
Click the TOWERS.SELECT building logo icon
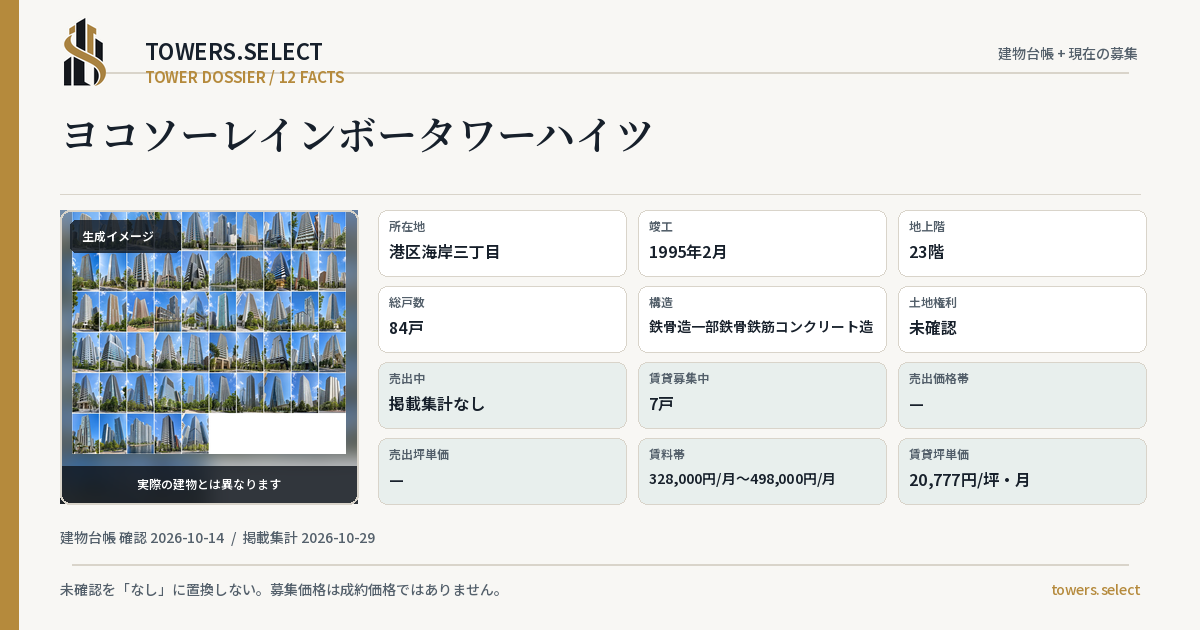click(x=85, y=52)
